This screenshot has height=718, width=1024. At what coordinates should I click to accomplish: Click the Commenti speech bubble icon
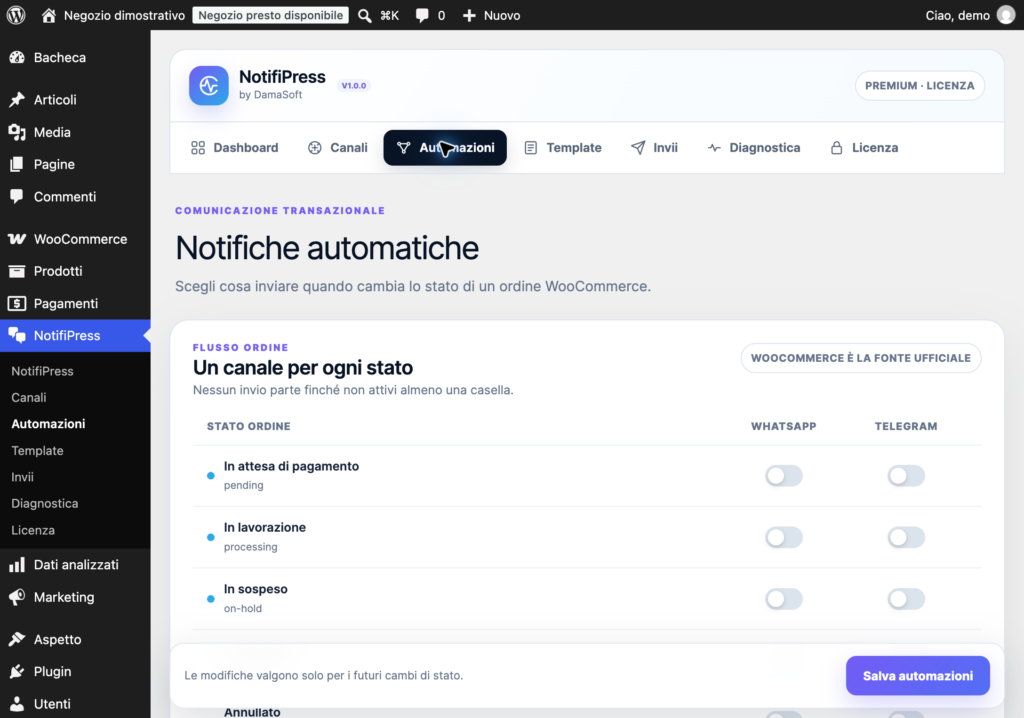coord(17,196)
